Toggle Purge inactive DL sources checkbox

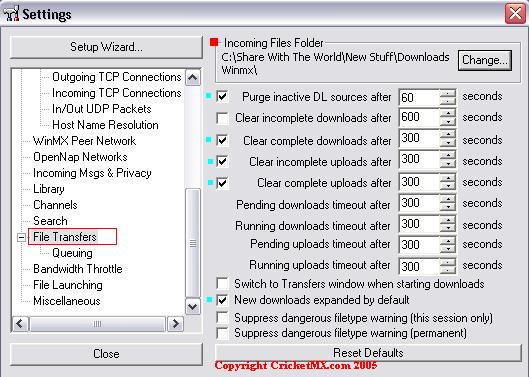(x=222, y=97)
